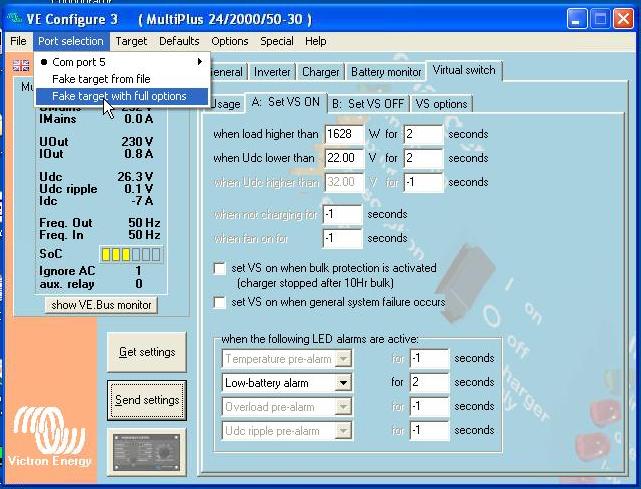
Task: Click the Udc higher than voltage field
Action: pos(343,182)
